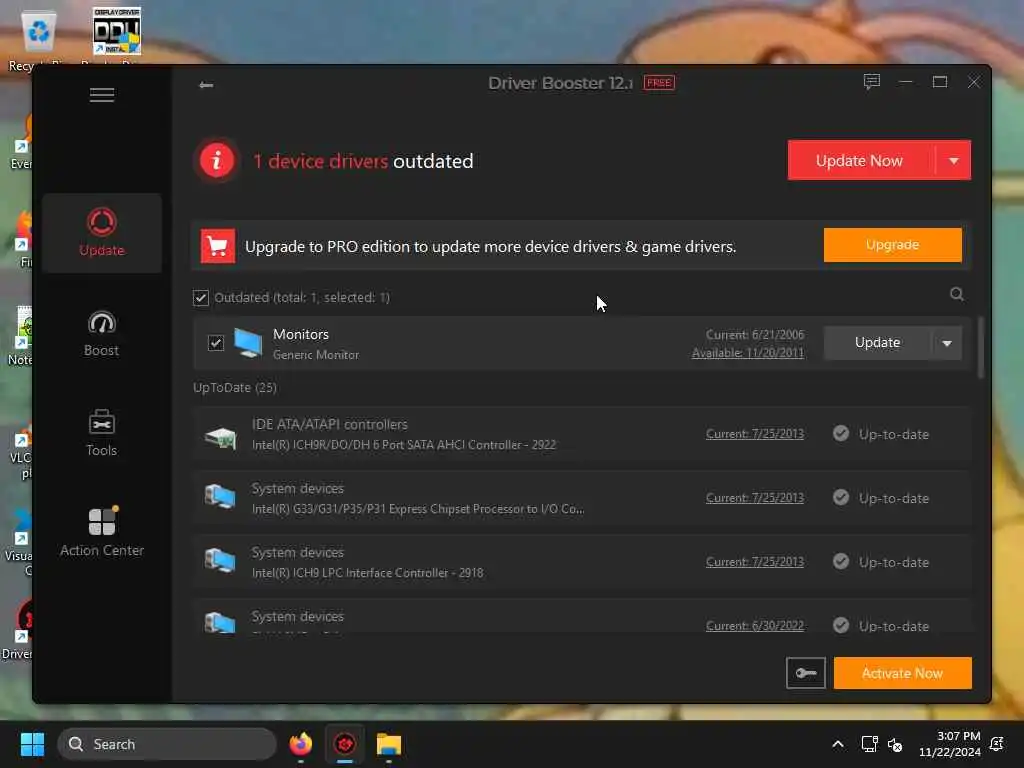This screenshot has width=1024, height=768.
Task: Click the shopping cart icon
Action: (x=217, y=246)
